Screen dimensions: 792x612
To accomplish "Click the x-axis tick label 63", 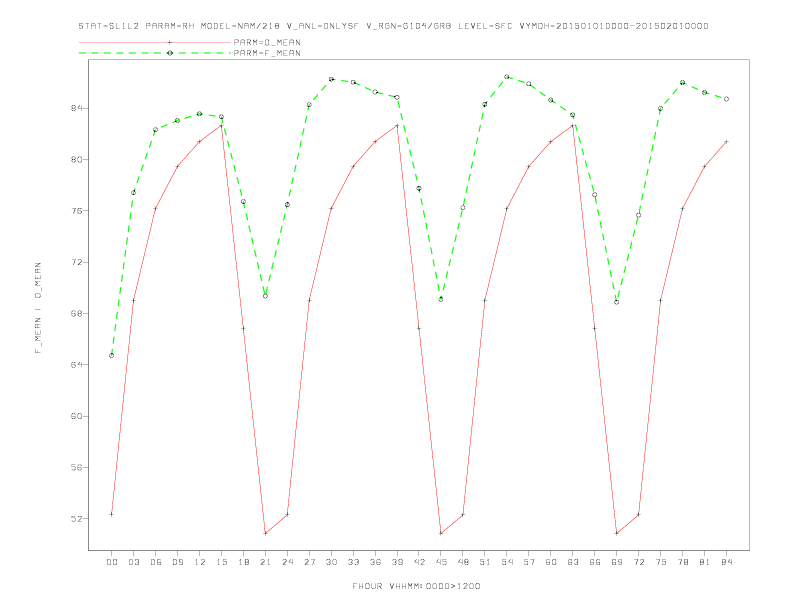I will click(573, 562).
